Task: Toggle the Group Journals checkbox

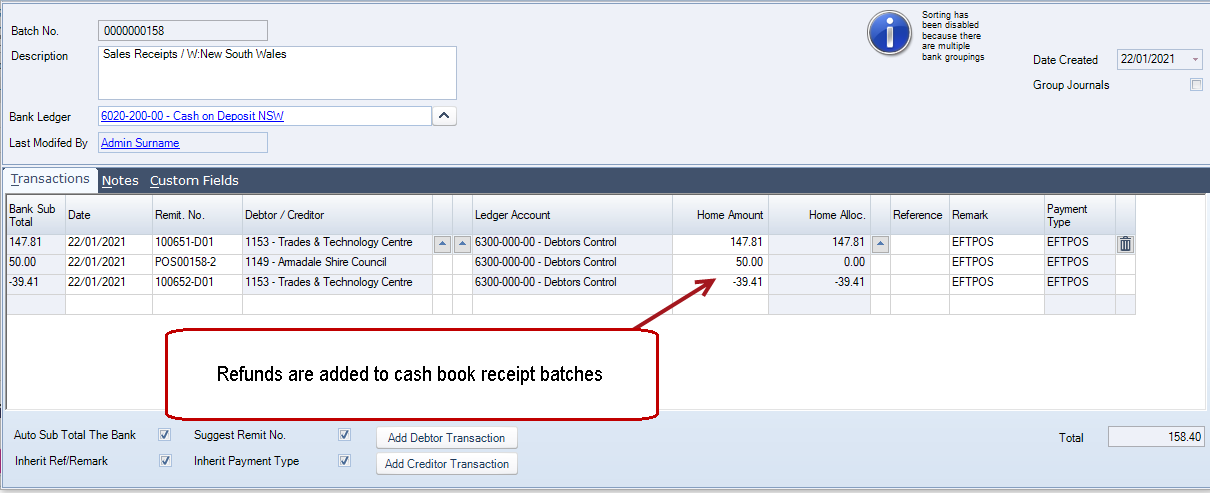Action: pos(1196,85)
